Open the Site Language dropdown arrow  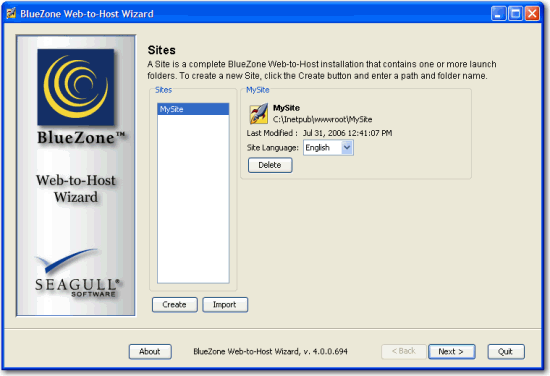click(347, 148)
